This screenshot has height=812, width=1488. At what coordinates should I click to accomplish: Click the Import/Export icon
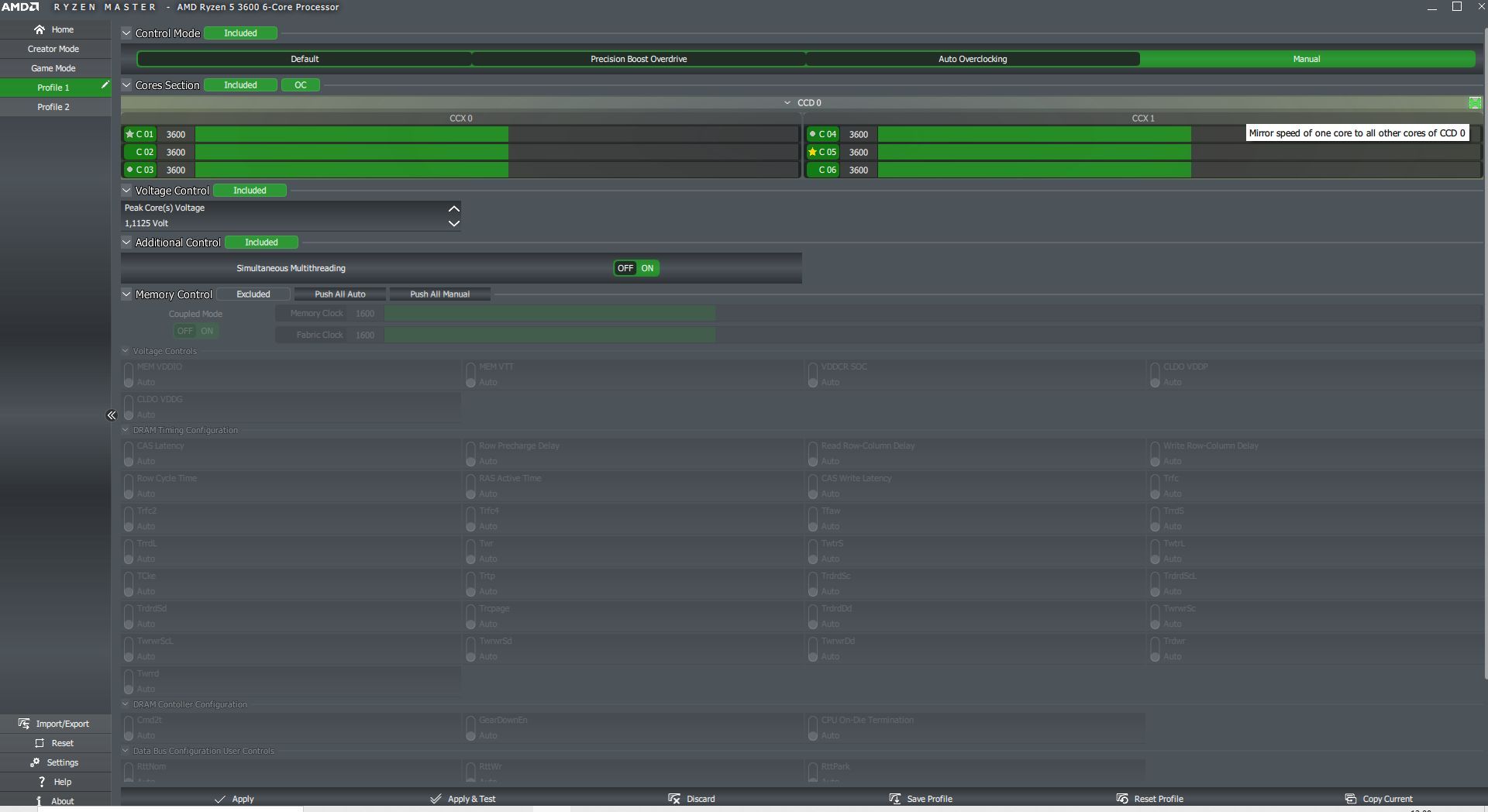pyautogui.click(x=24, y=724)
